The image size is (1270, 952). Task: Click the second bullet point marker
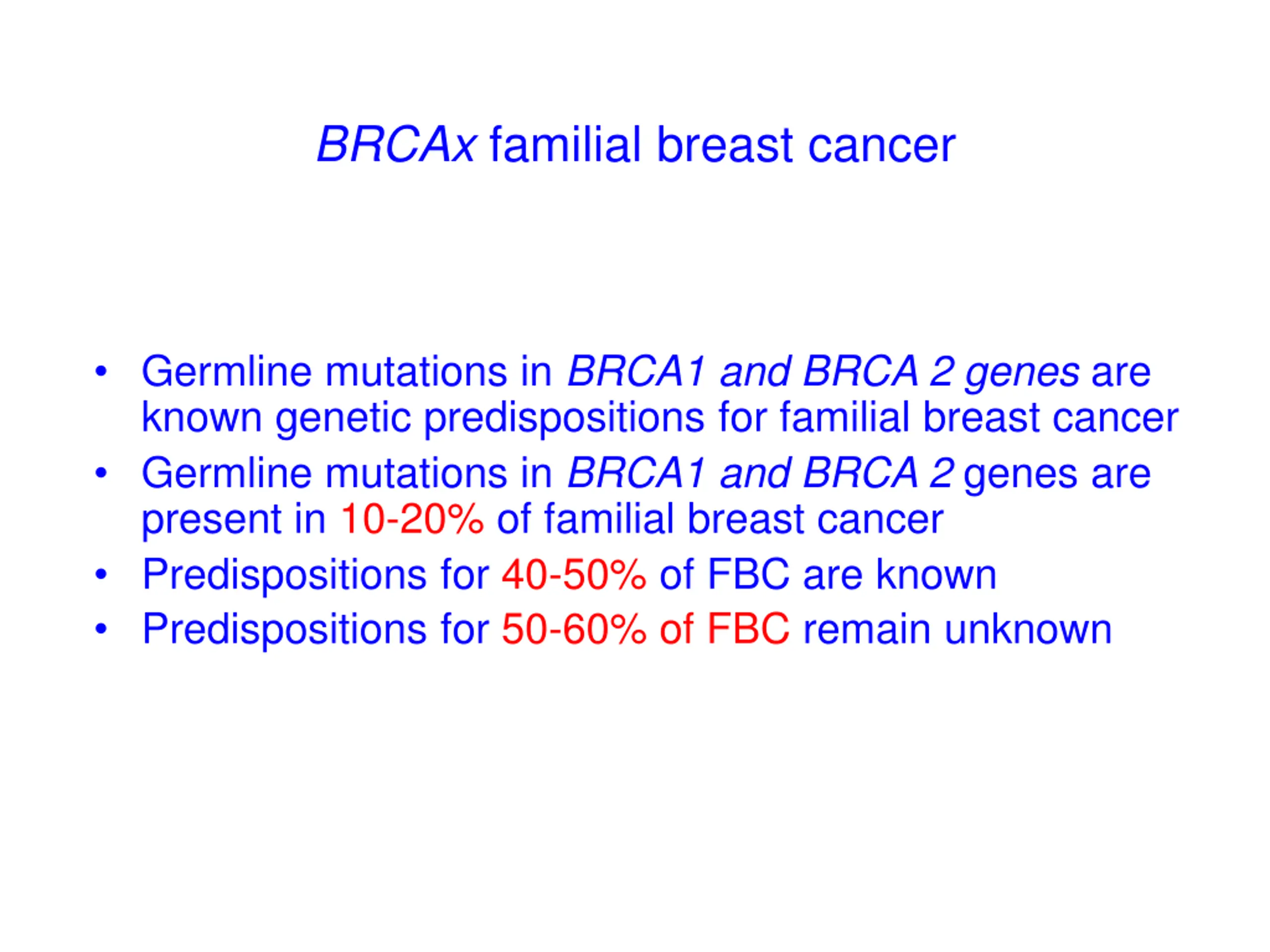(101, 474)
